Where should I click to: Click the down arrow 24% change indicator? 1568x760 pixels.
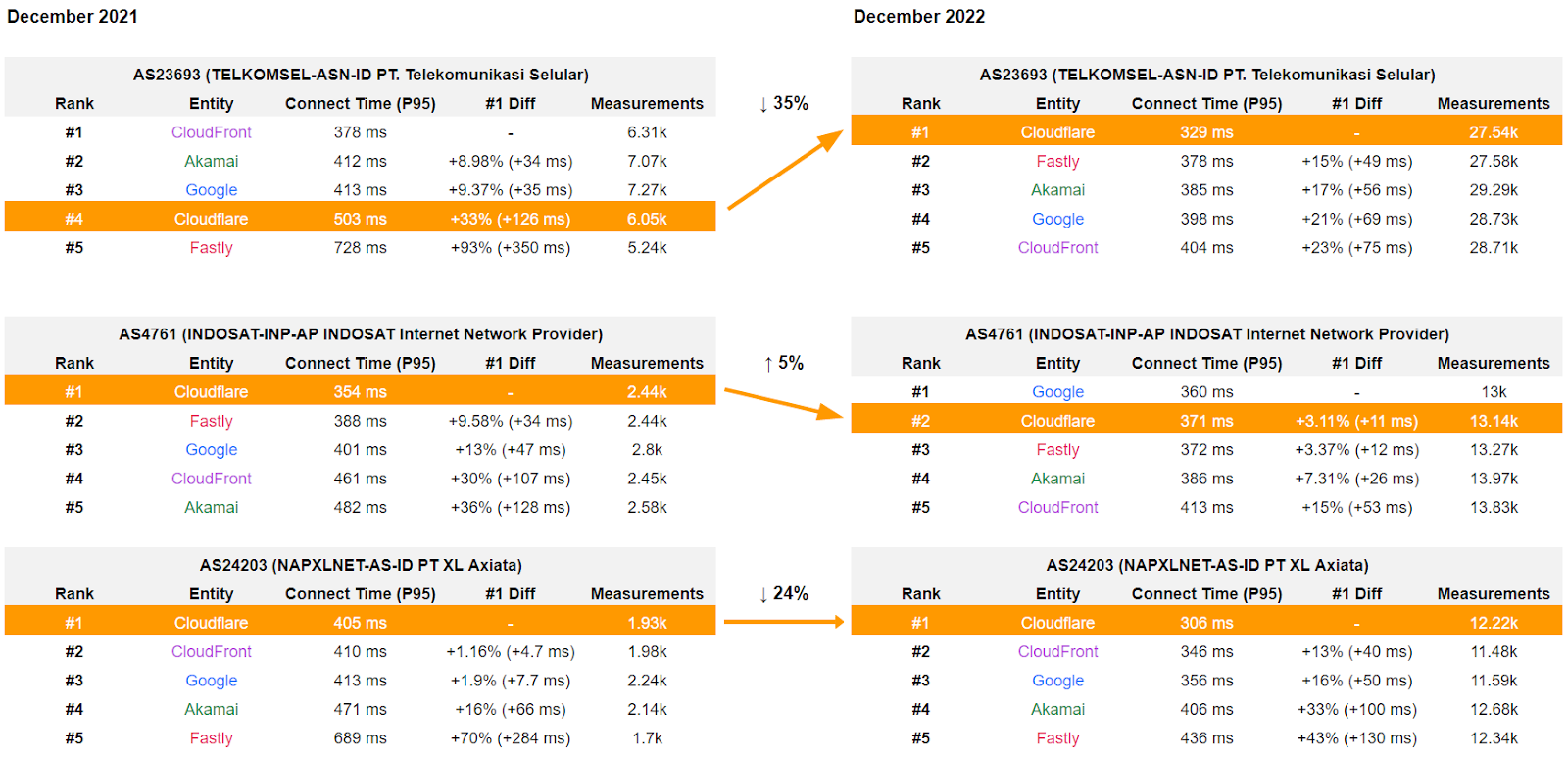(784, 593)
